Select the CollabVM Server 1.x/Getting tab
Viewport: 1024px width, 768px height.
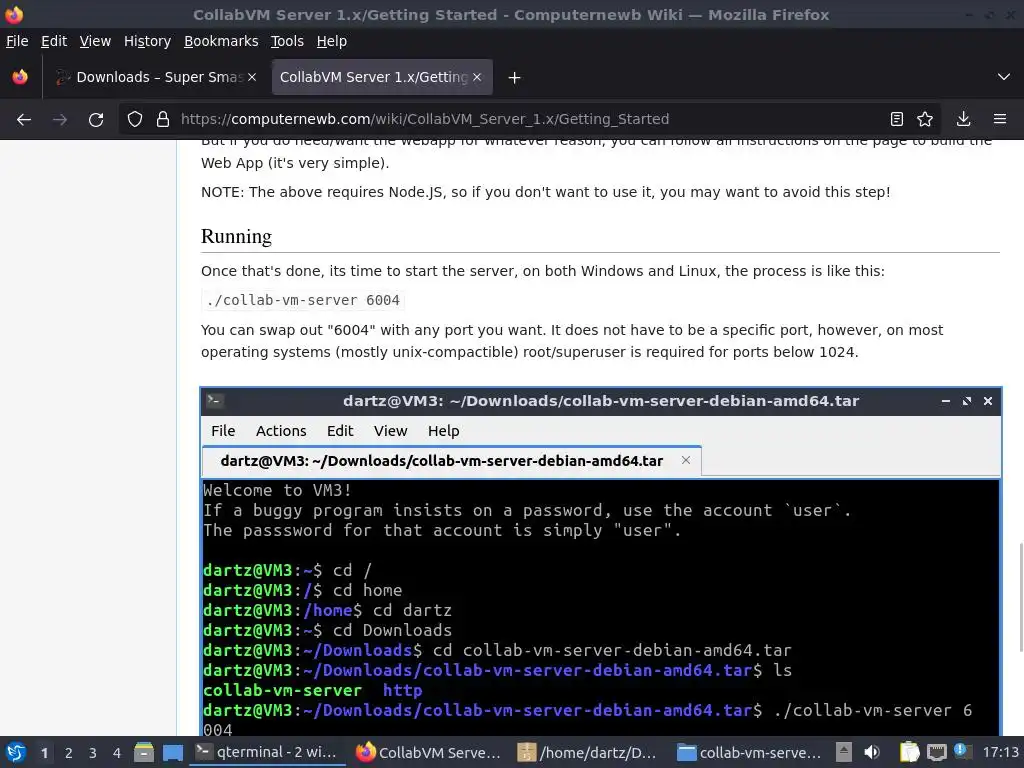(x=382, y=77)
